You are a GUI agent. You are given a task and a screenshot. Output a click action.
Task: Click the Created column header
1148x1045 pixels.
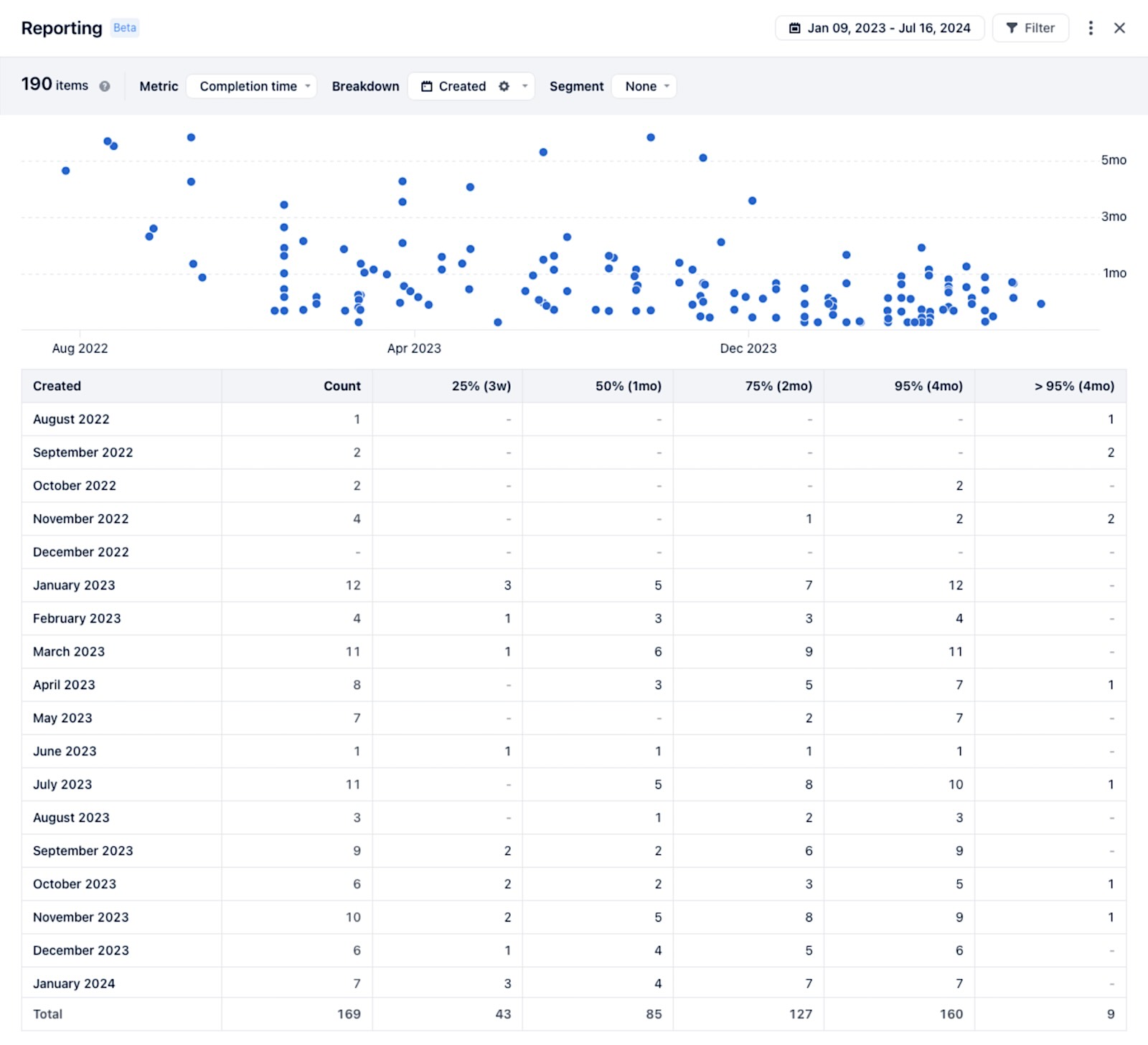(x=57, y=386)
